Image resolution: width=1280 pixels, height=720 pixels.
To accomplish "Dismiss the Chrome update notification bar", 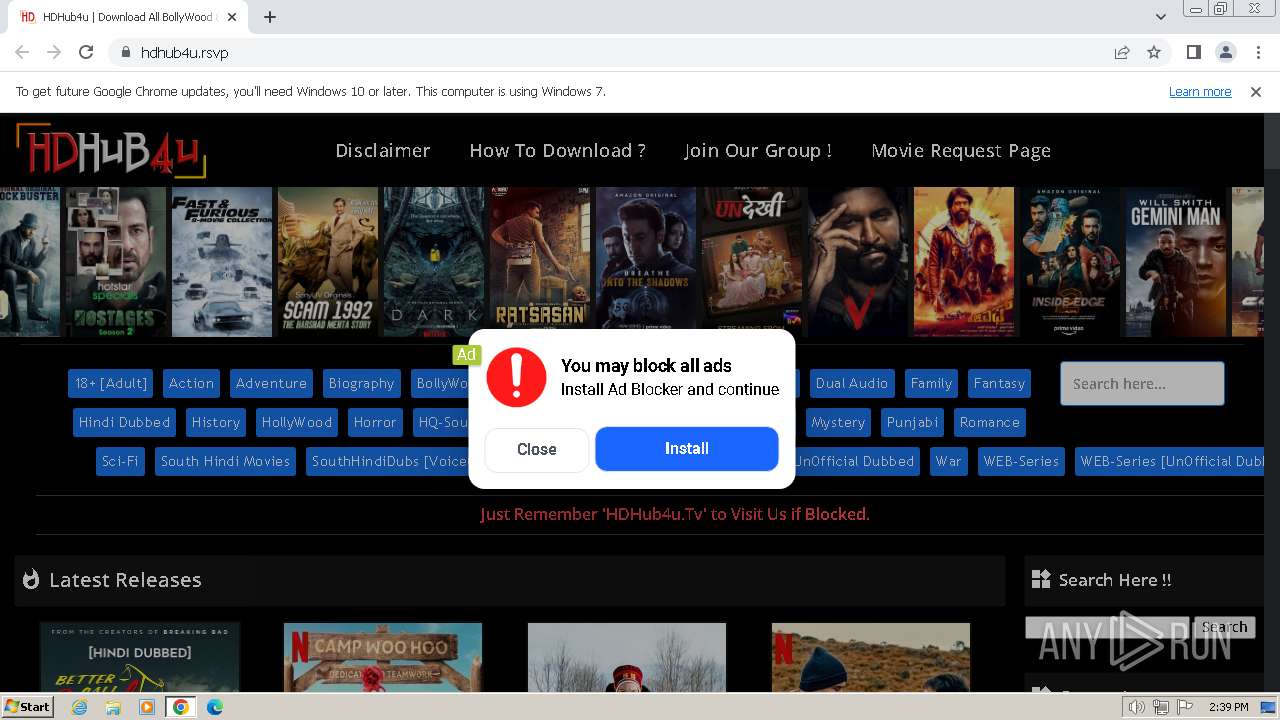I will click(x=1256, y=91).
